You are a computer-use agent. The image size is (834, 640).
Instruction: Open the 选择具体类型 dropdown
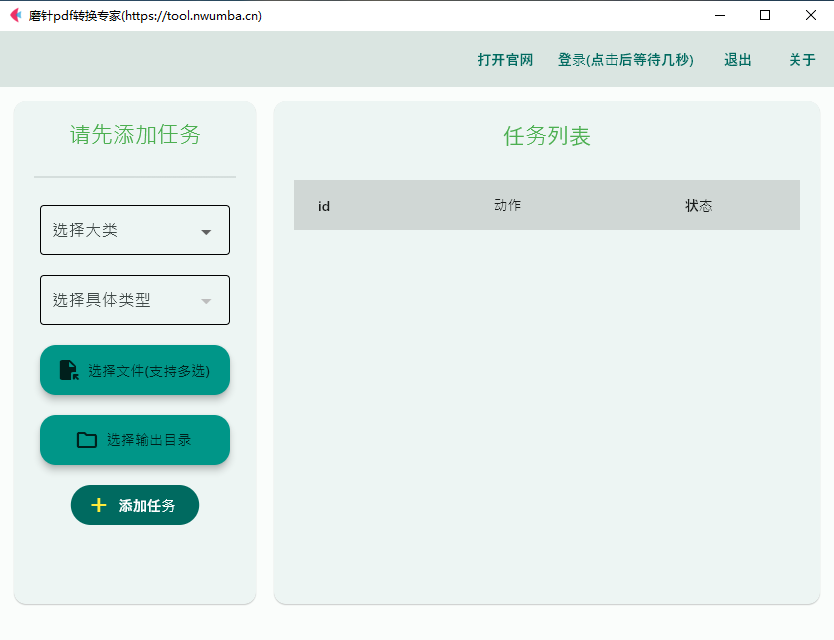[135, 300]
